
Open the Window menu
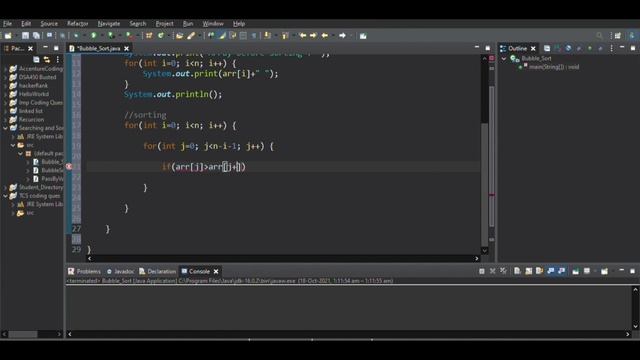213,24
